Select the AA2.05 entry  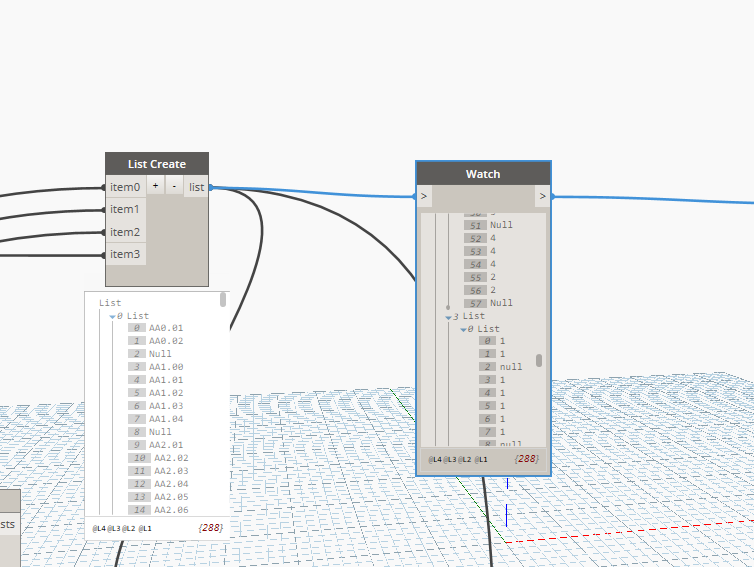click(171, 497)
